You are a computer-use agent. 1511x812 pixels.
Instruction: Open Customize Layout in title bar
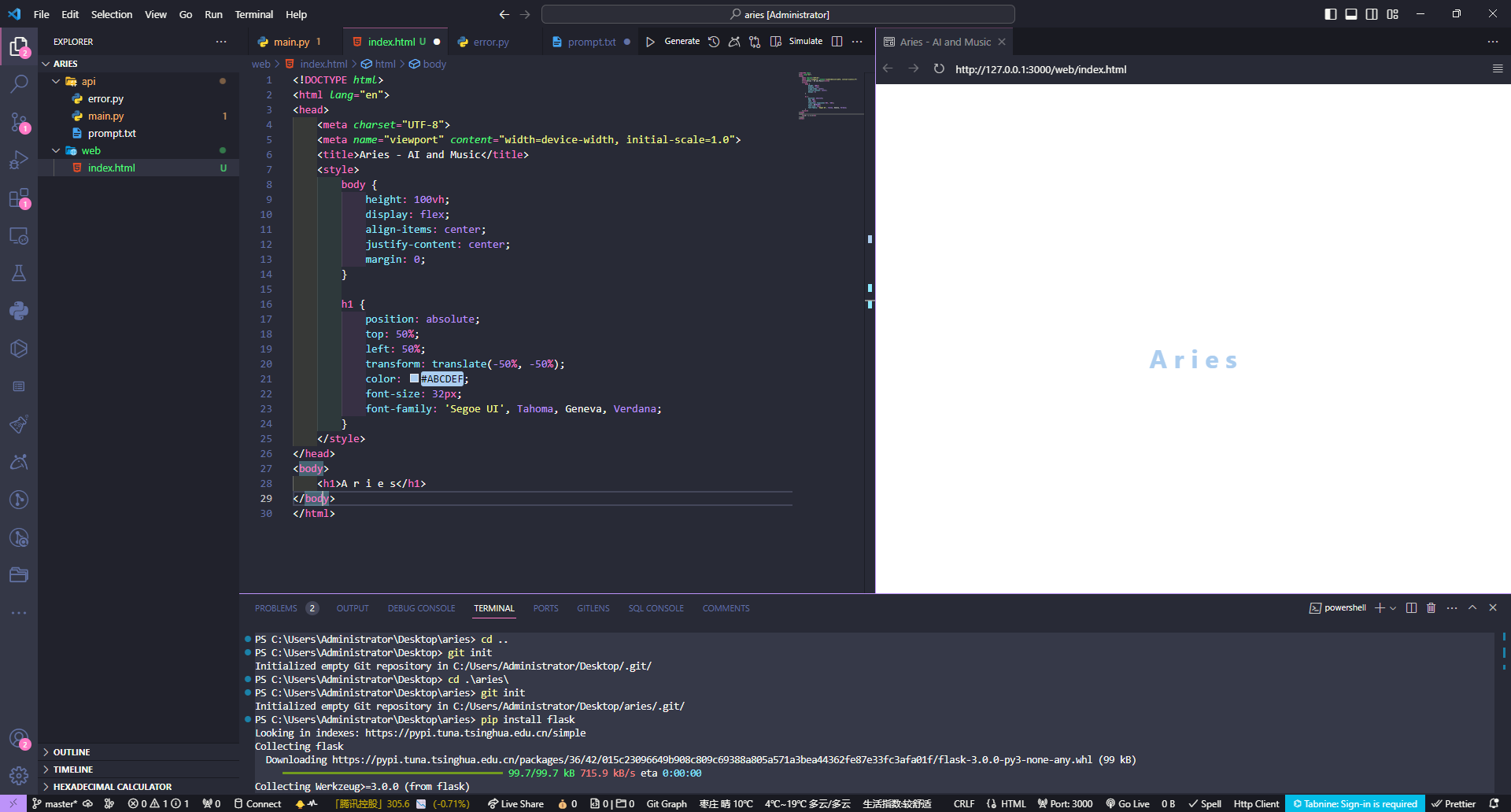tap(1393, 14)
